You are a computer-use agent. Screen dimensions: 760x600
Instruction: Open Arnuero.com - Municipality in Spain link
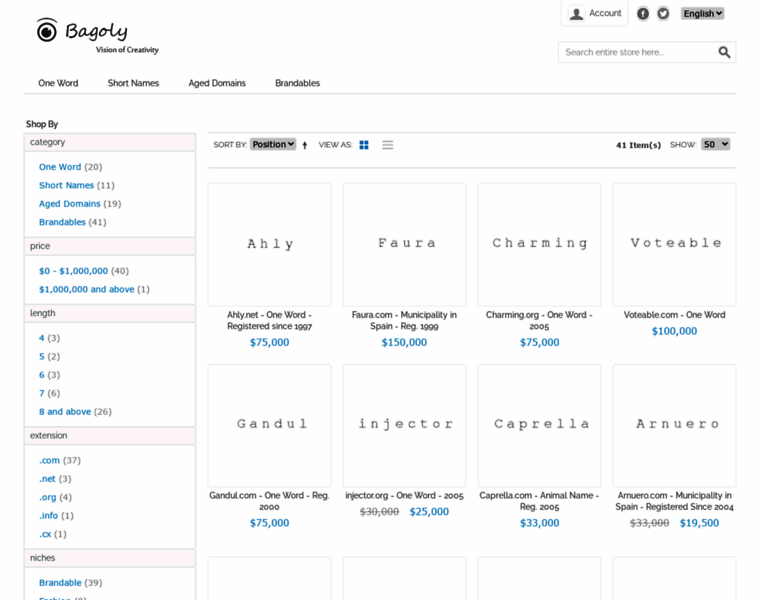coord(674,501)
